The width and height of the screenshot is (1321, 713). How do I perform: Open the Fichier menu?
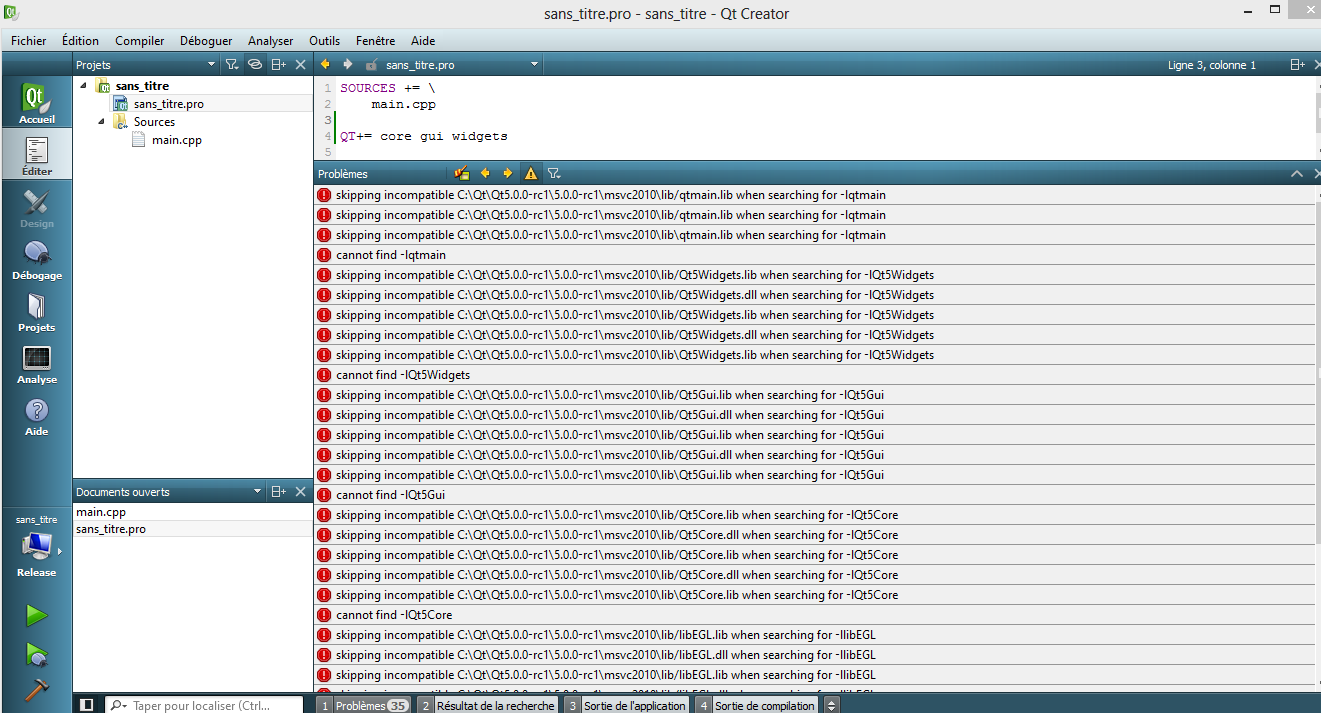click(x=29, y=41)
